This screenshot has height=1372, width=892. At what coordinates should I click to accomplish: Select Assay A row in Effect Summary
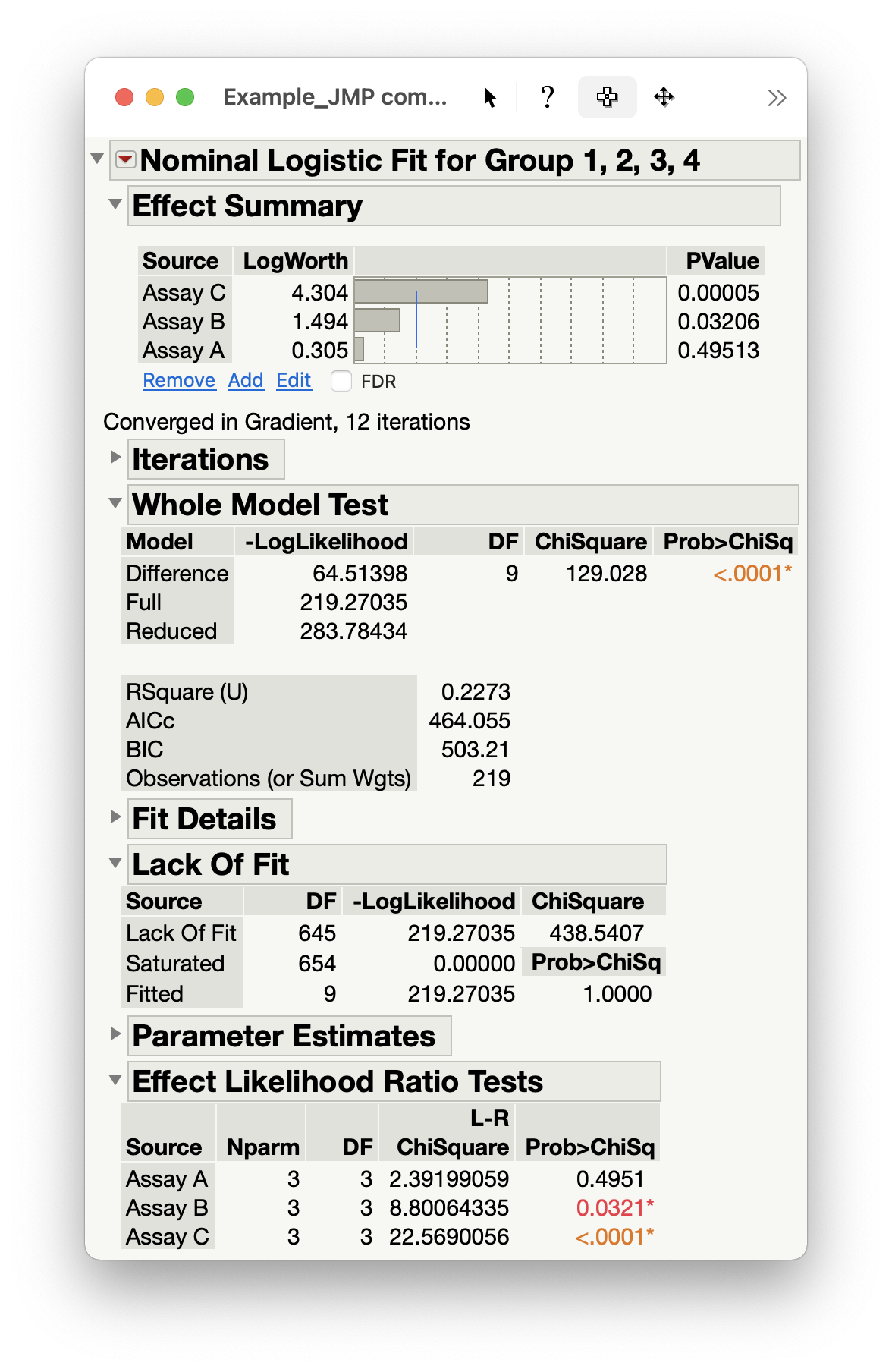tap(184, 351)
